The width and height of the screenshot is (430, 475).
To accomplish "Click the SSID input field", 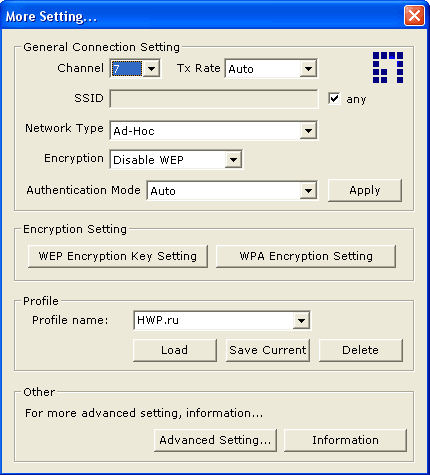I will click(214, 99).
